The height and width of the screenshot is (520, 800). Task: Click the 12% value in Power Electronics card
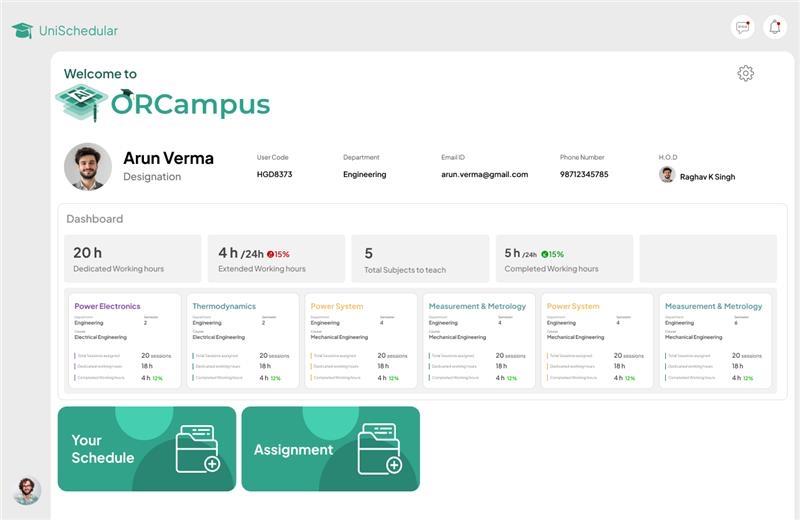click(x=158, y=378)
